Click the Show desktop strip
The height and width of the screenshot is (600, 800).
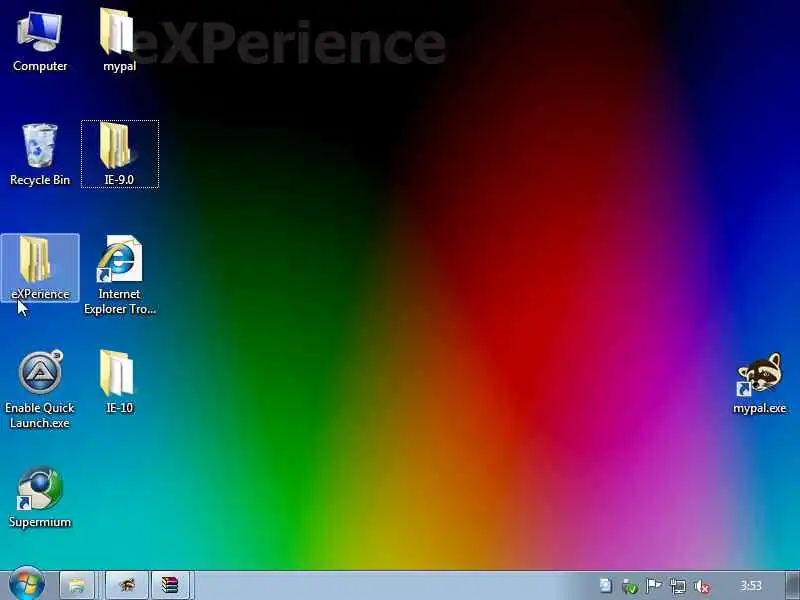(793, 585)
